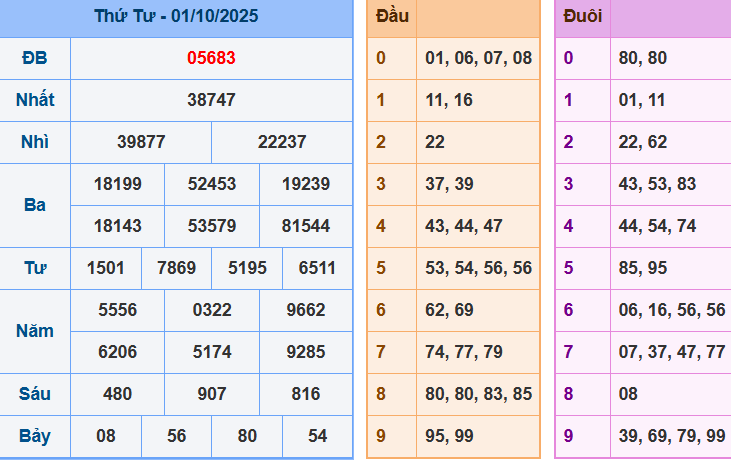This screenshot has width=731, height=460.
Task: Click second prize number 22237
Action: point(282,142)
